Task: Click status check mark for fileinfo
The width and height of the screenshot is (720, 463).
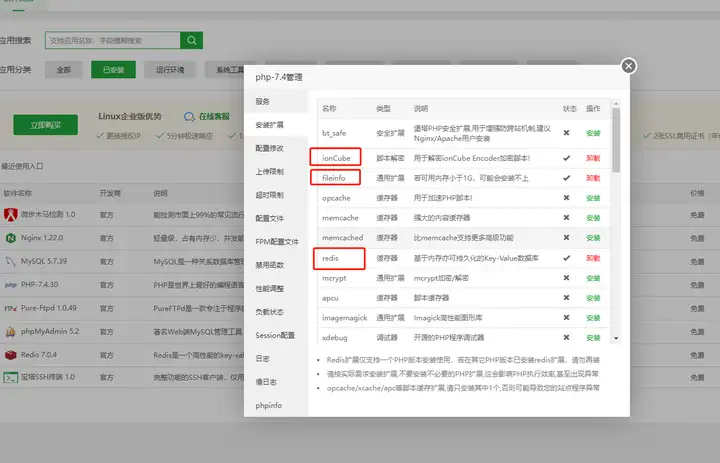Action: pos(567,178)
